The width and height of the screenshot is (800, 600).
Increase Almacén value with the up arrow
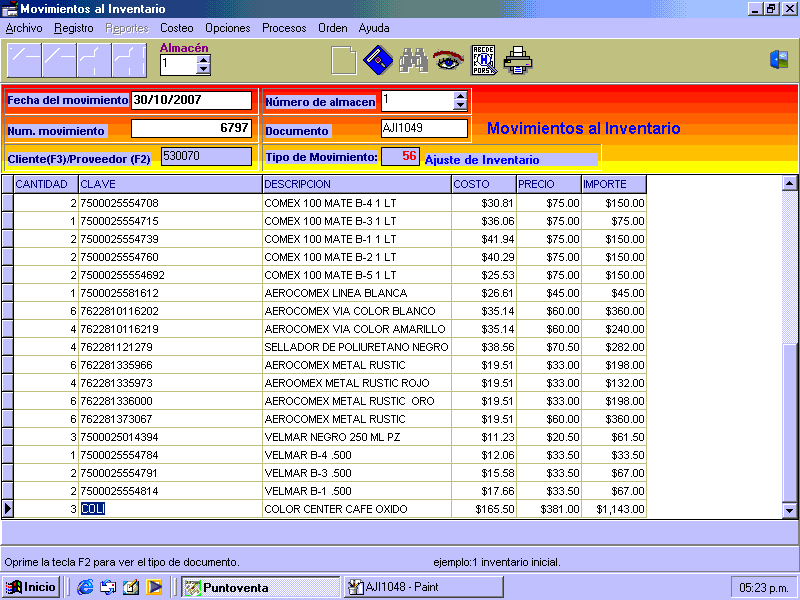click(x=204, y=59)
